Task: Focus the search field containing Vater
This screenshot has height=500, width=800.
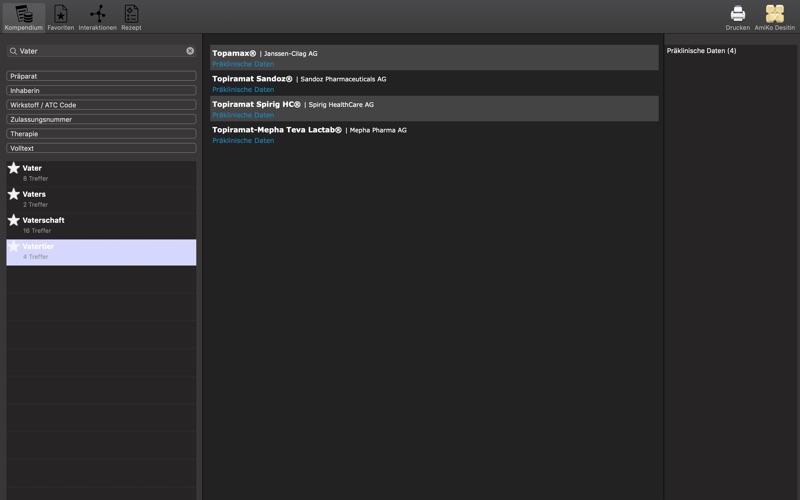Action: (x=101, y=51)
